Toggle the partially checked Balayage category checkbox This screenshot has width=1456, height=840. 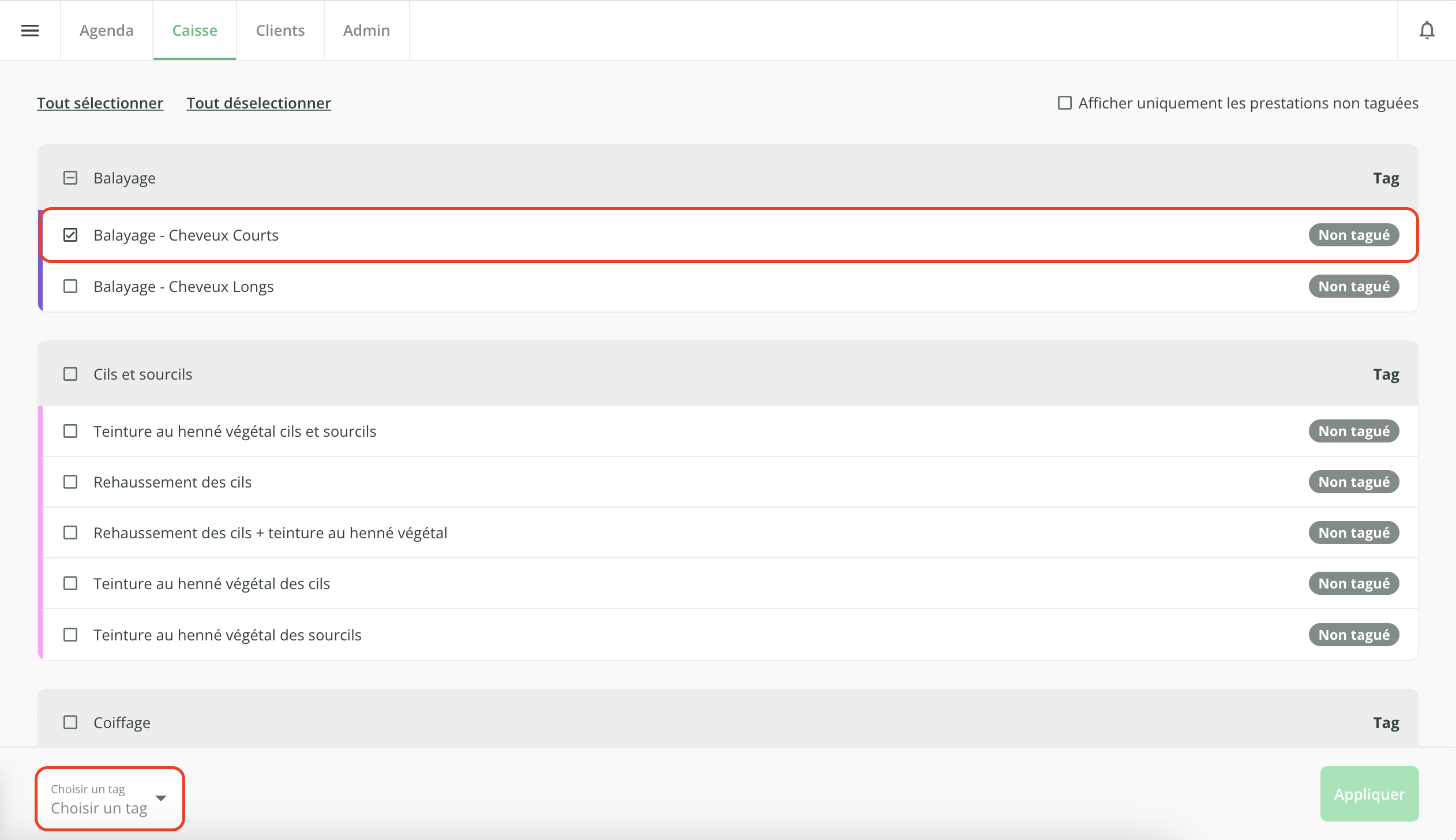[x=70, y=178]
